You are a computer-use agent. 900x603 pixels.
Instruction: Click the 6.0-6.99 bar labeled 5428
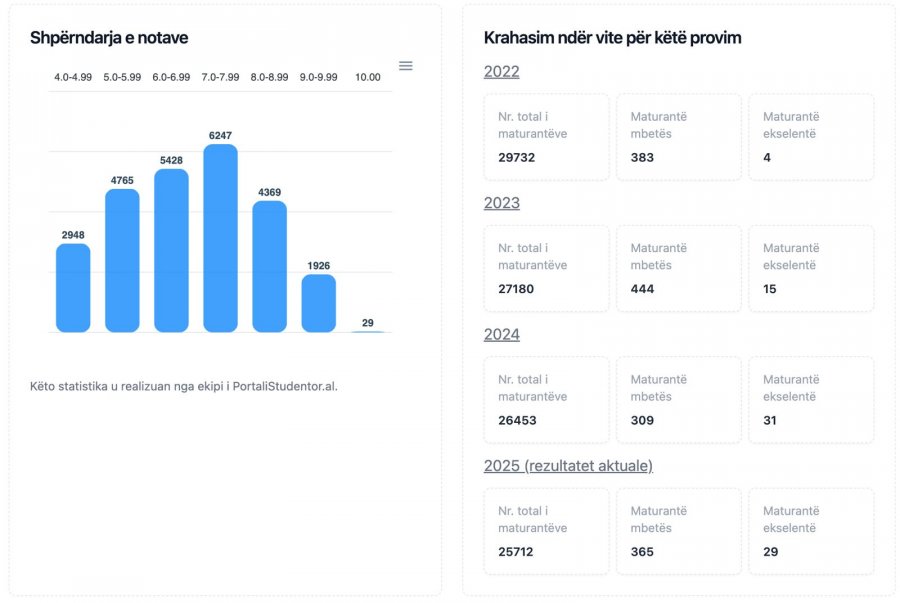(171, 251)
